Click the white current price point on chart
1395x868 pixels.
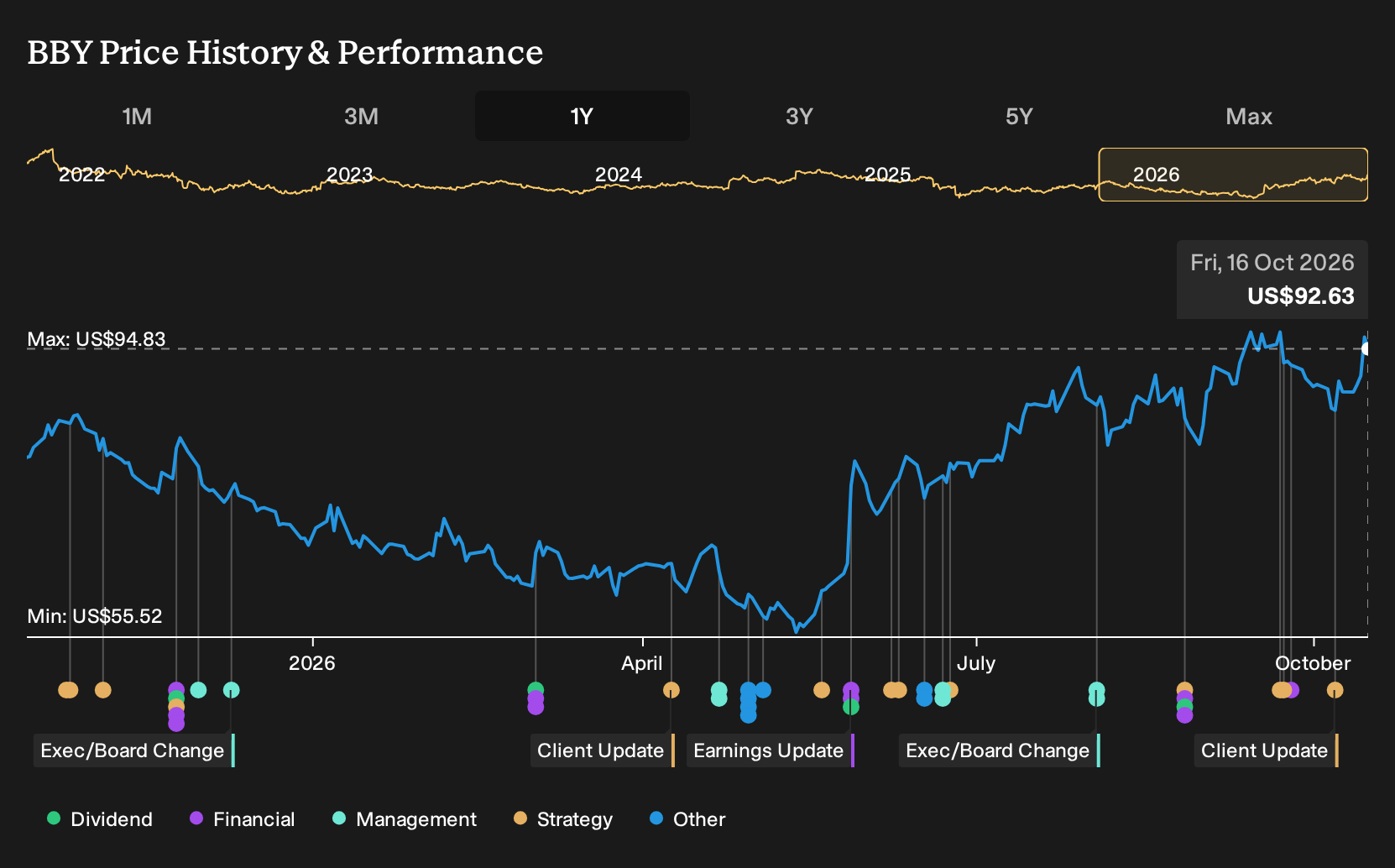1366,348
